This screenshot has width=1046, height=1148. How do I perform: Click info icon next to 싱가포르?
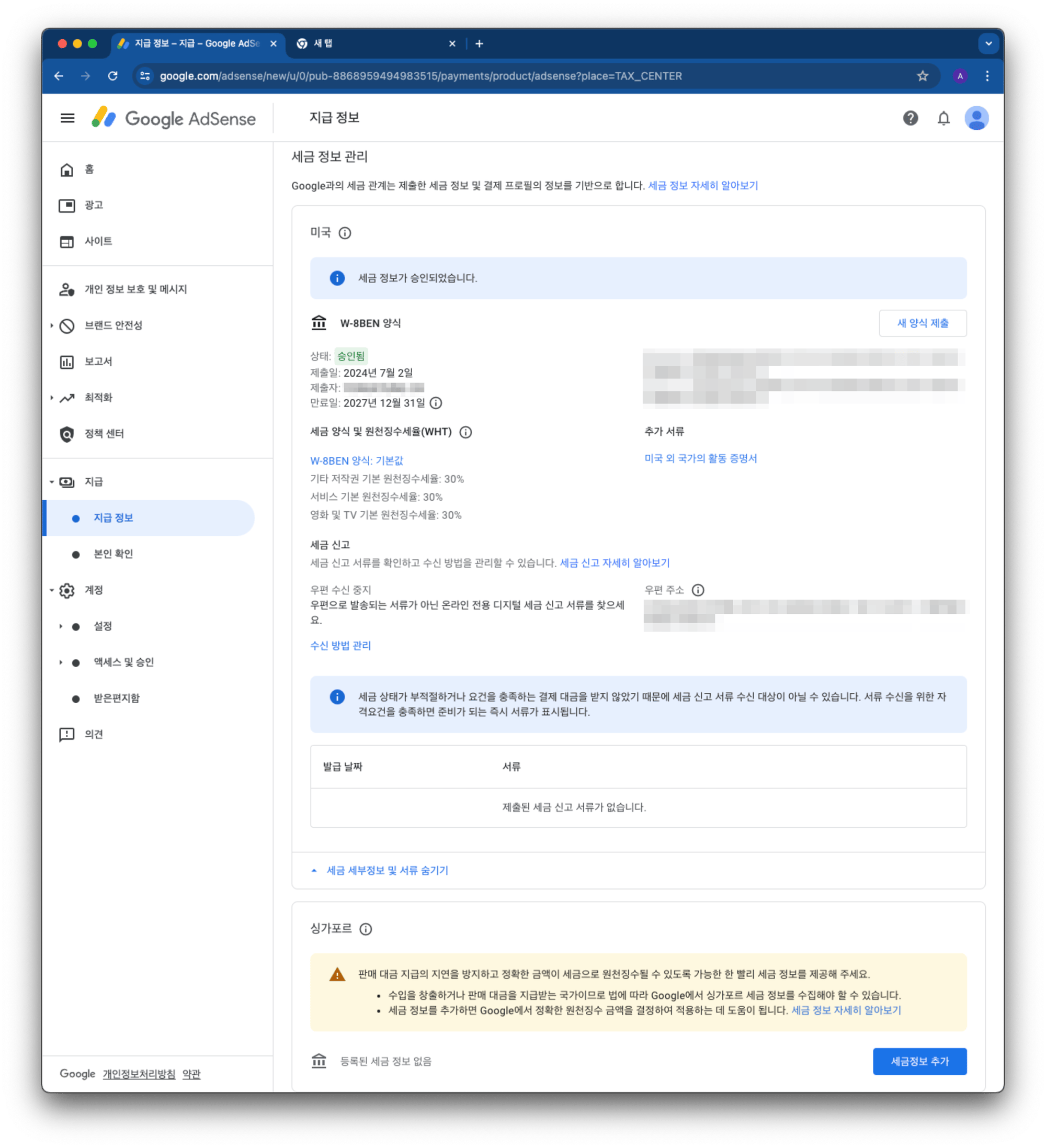tap(366, 929)
